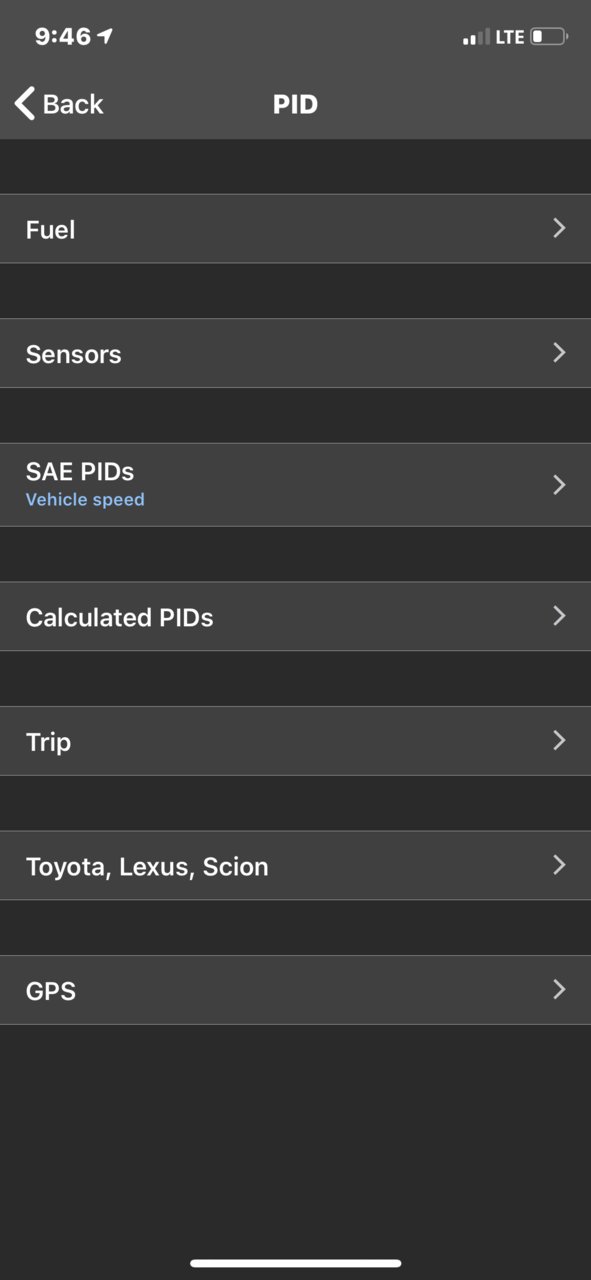The height and width of the screenshot is (1280, 591).
Task: Tap the chevron on Calculated PIDs row
Action: [560, 615]
